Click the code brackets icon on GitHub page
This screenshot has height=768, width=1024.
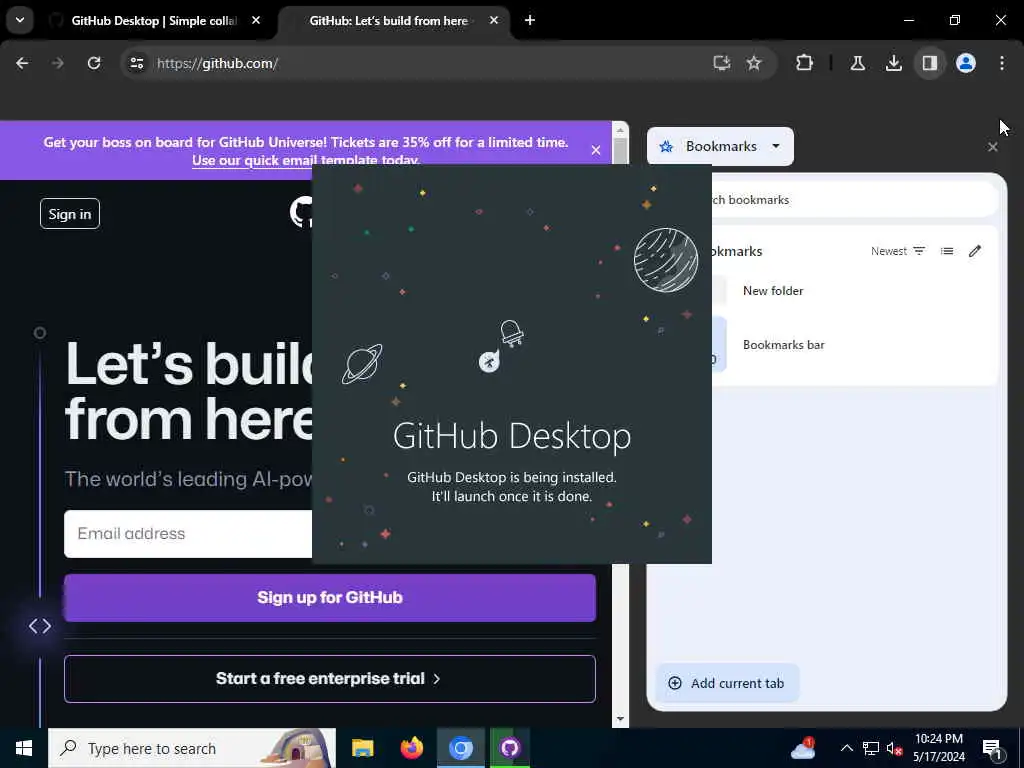pyautogui.click(x=40, y=626)
